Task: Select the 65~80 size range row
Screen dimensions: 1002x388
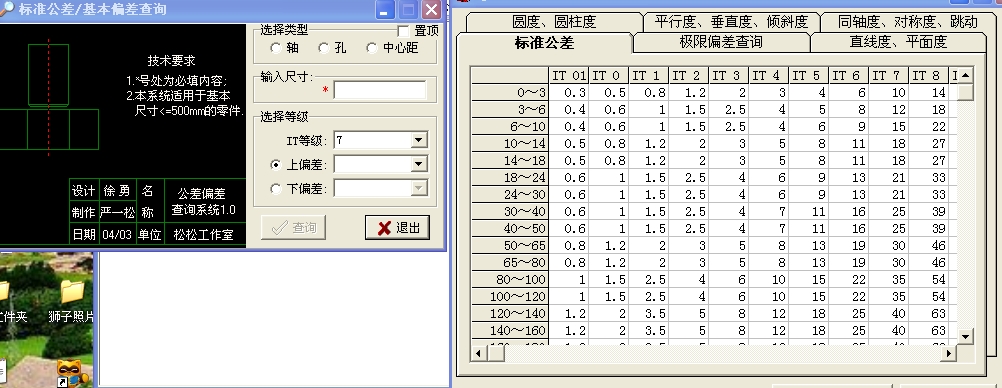Action: tap(510, 262)
